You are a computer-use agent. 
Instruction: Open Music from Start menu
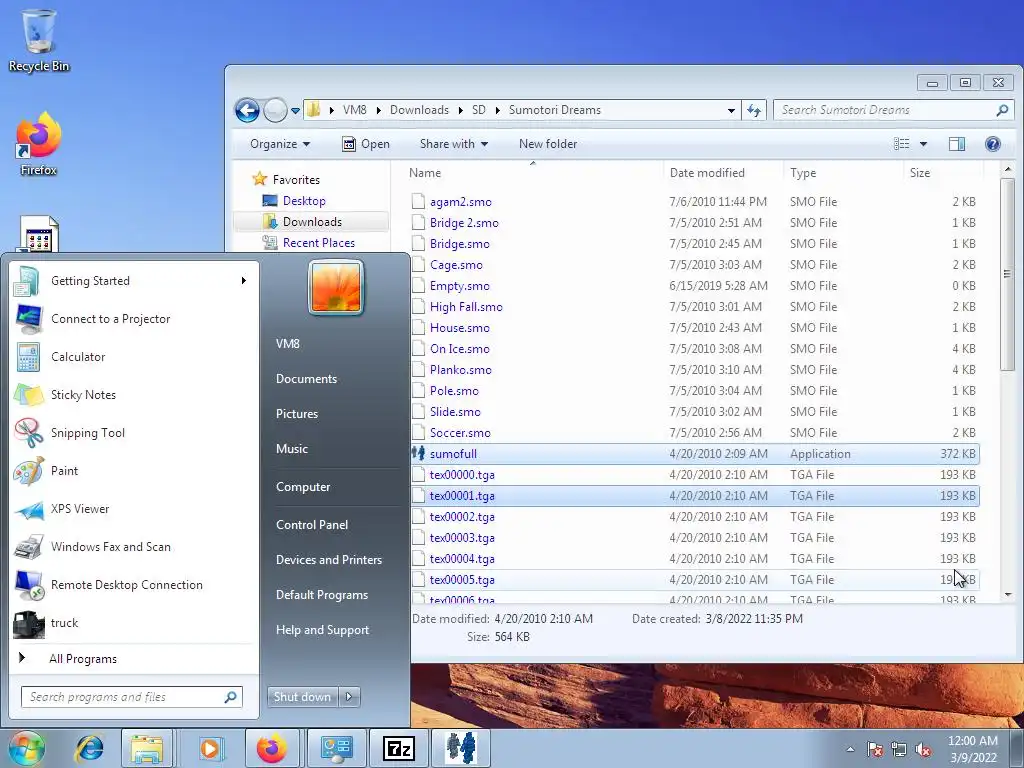291,449
